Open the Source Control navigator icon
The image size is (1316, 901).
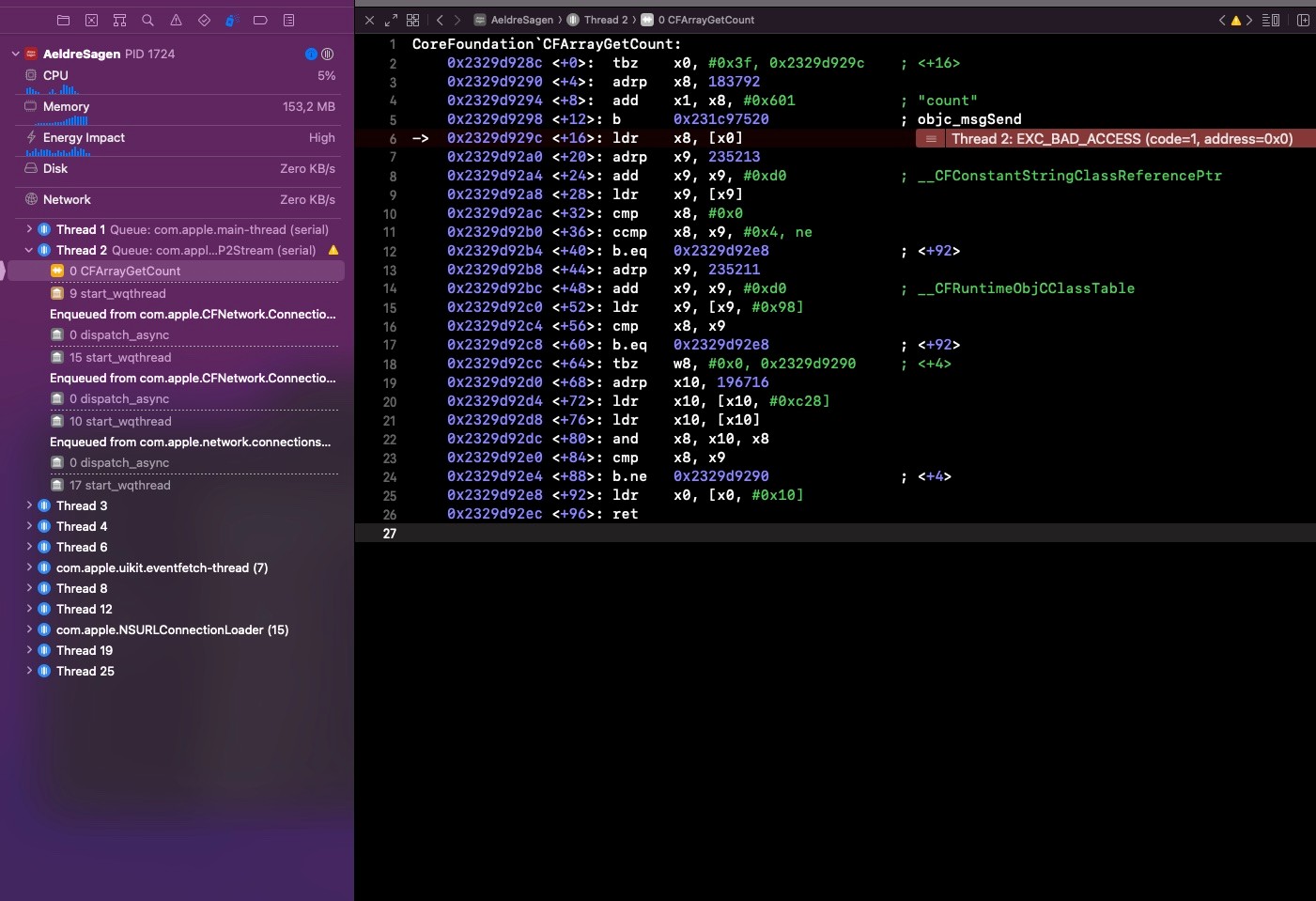point(91,20)
